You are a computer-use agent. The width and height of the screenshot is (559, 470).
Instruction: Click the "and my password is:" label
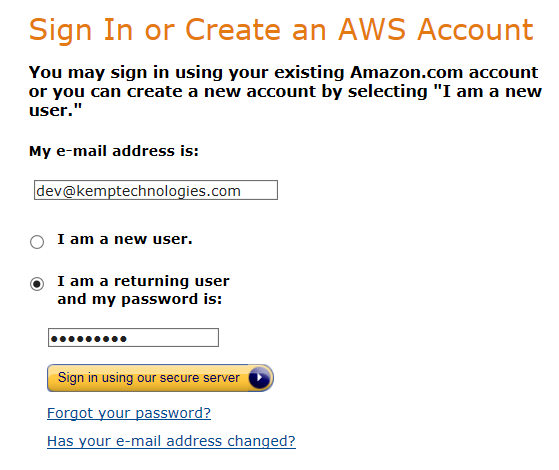point(140,299)
